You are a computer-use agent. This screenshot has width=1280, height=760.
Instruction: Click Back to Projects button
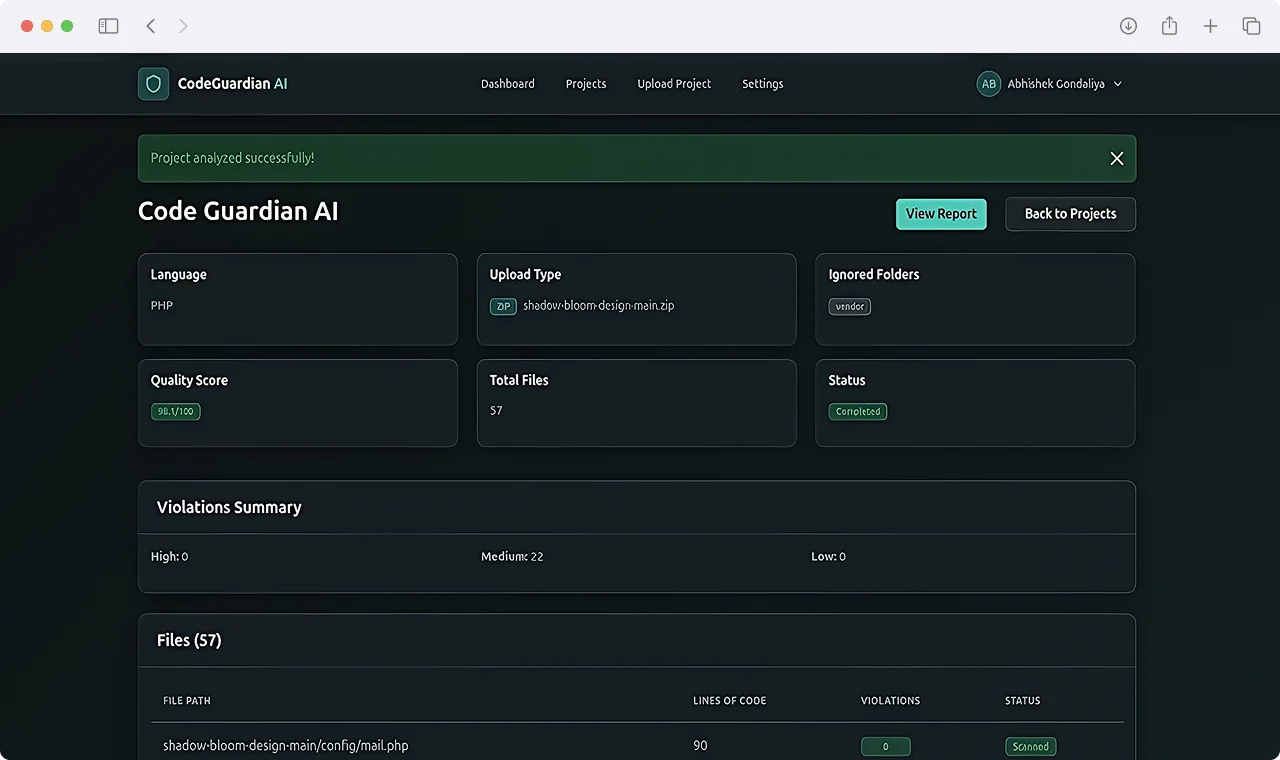point(1070,214)
